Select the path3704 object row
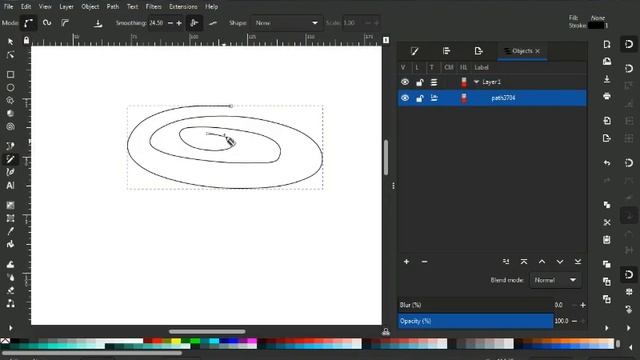The height and width of the screenshot is (360, 640). click(492, 98)
